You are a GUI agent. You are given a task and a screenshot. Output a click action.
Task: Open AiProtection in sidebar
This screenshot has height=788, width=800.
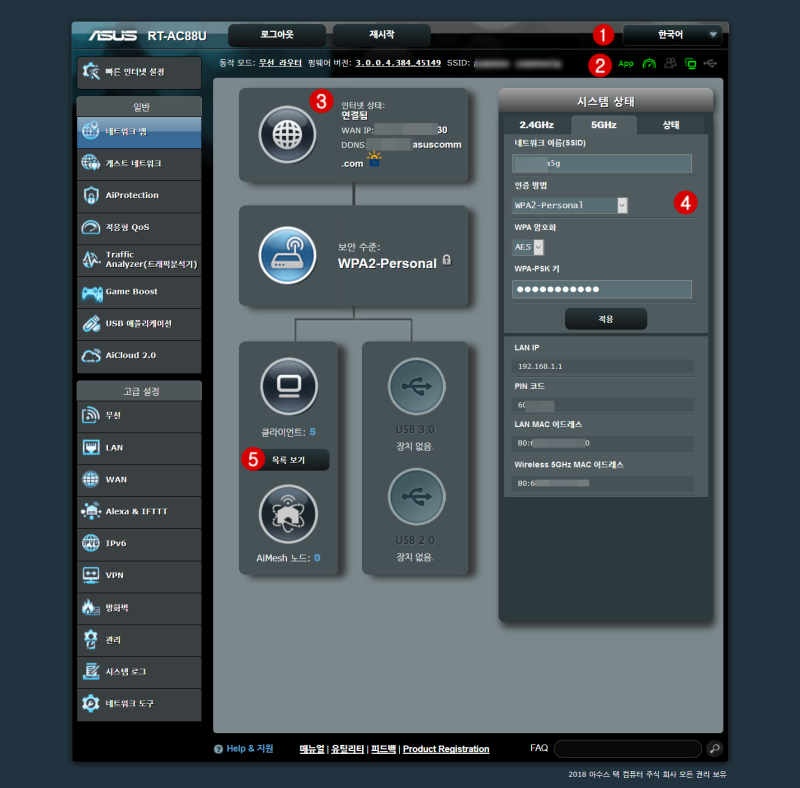[x=139, y=195]
